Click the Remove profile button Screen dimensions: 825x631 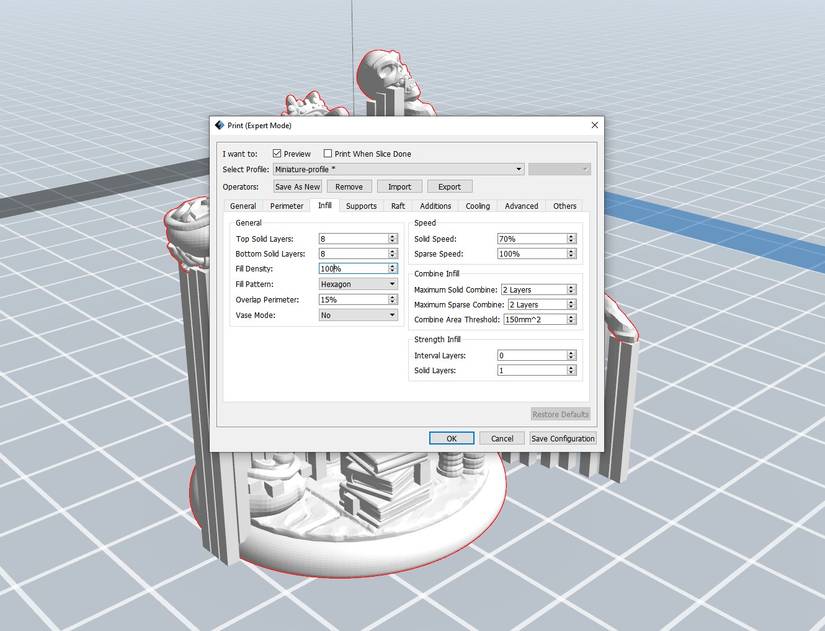pyautogui.click(x=349, y=187)
